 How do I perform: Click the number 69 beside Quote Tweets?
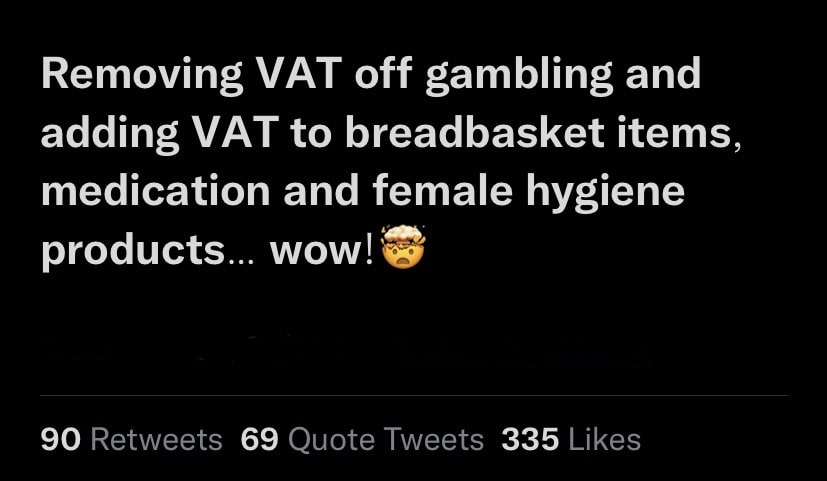pyautogui.click(x=260, y=439)
